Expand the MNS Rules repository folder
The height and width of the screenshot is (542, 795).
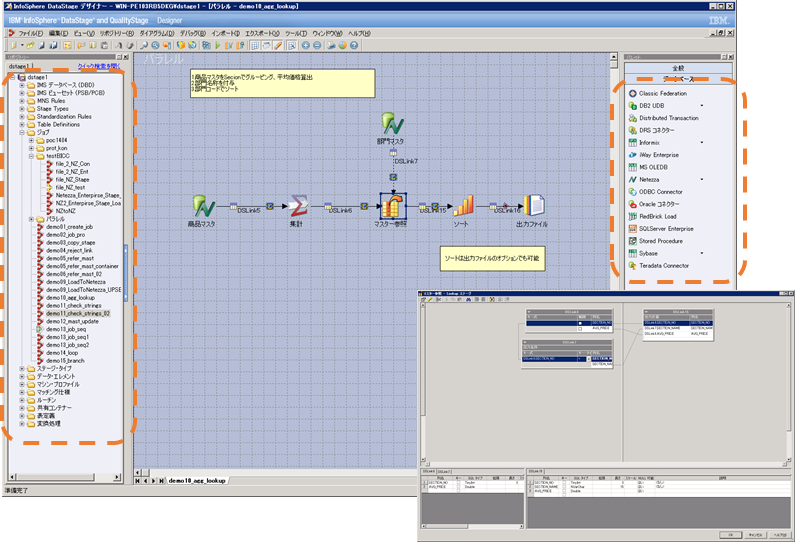pyautogui.click(x=22, y=101)
